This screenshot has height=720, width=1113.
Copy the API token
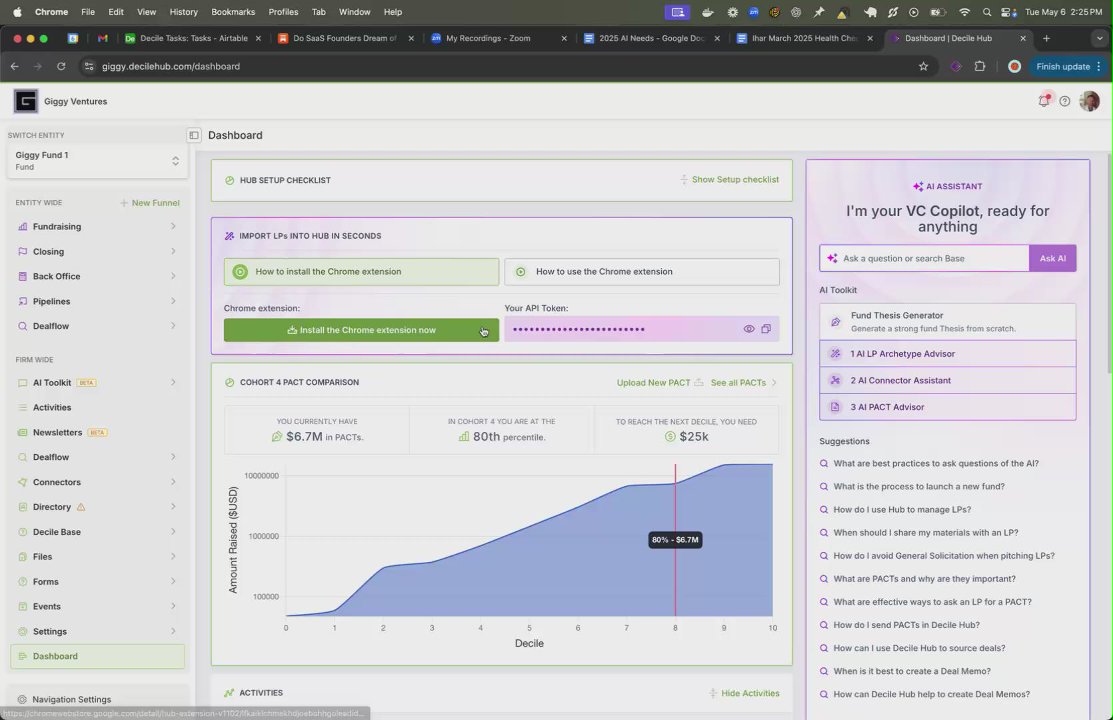coord(766,329)
